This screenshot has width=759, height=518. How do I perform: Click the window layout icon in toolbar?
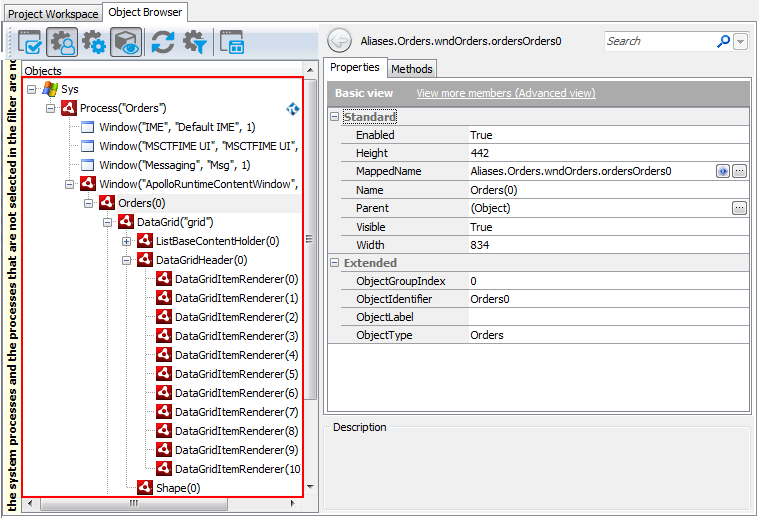coord(232,42)
